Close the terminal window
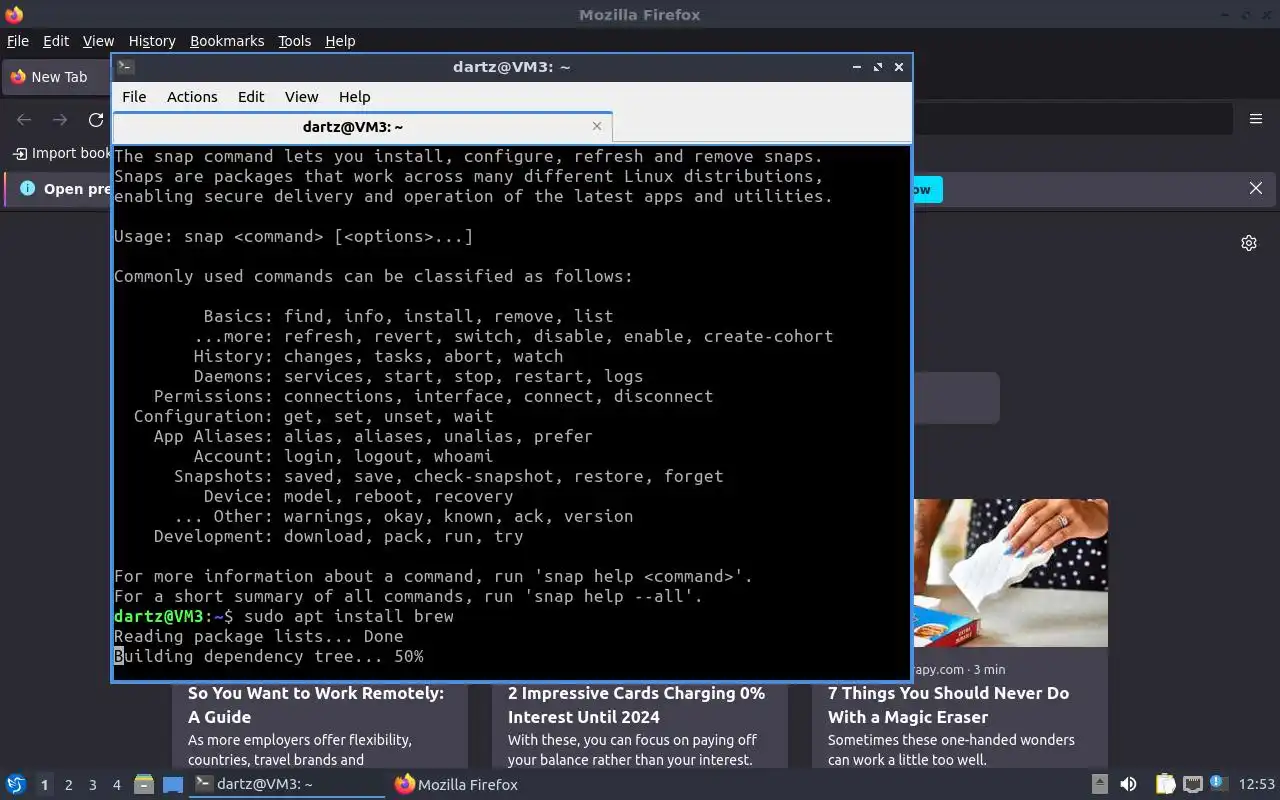 point(899,67)
